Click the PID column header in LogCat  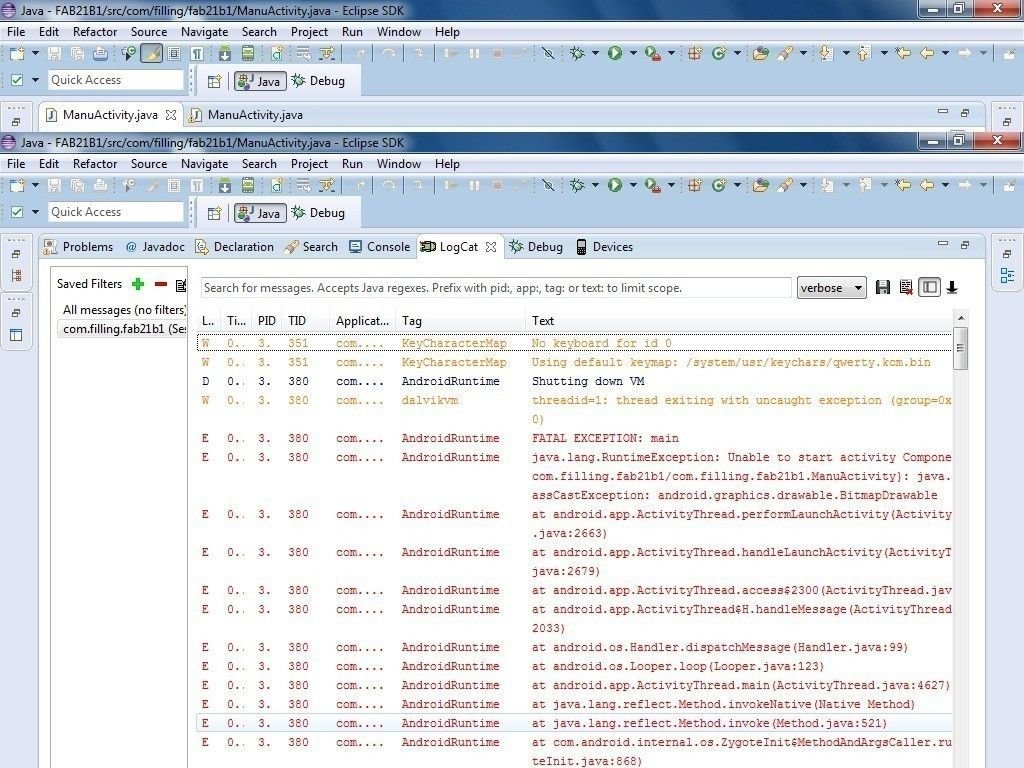tap(266, 321)
